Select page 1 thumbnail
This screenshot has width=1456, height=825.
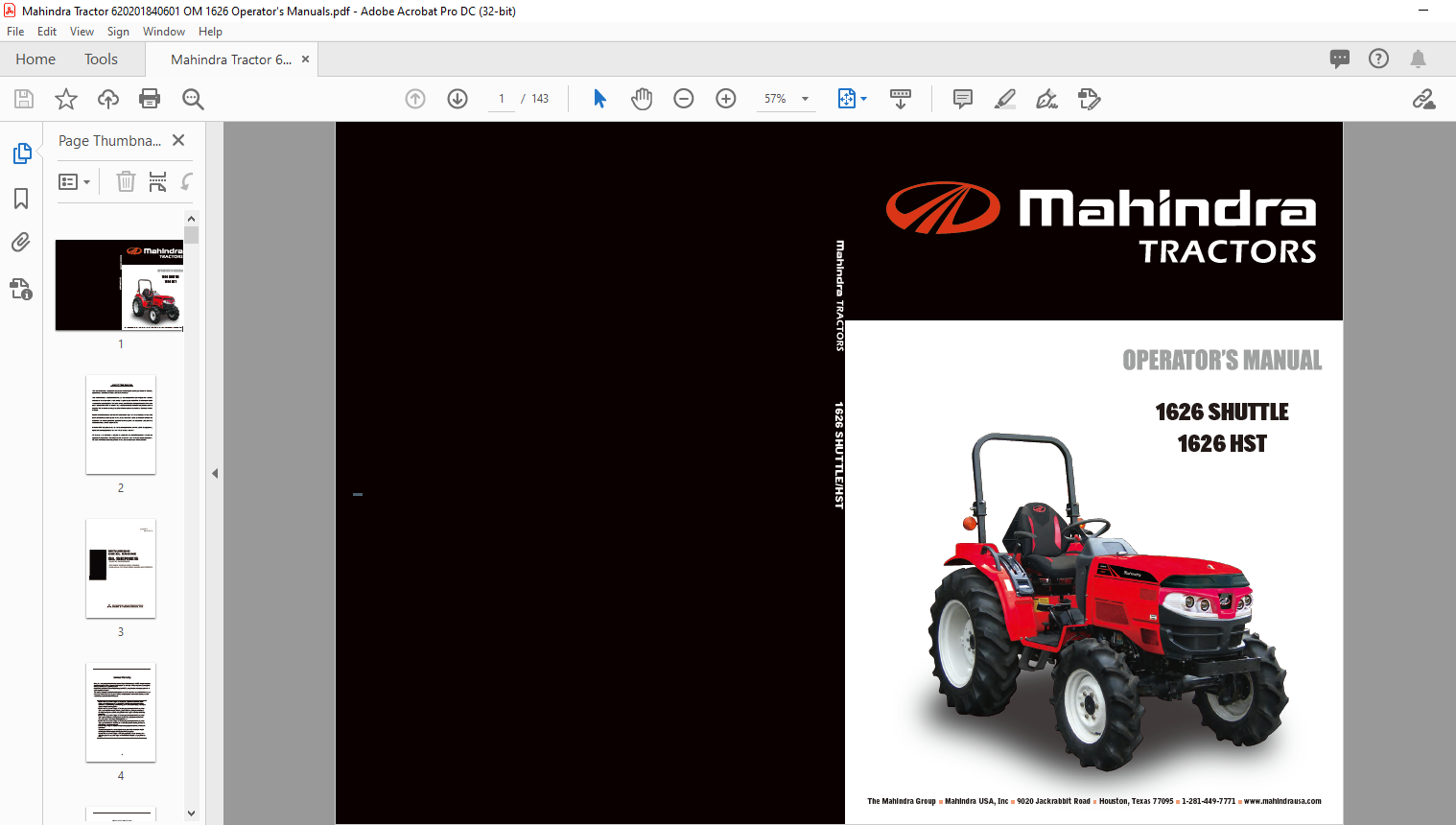tap(120, 285)
